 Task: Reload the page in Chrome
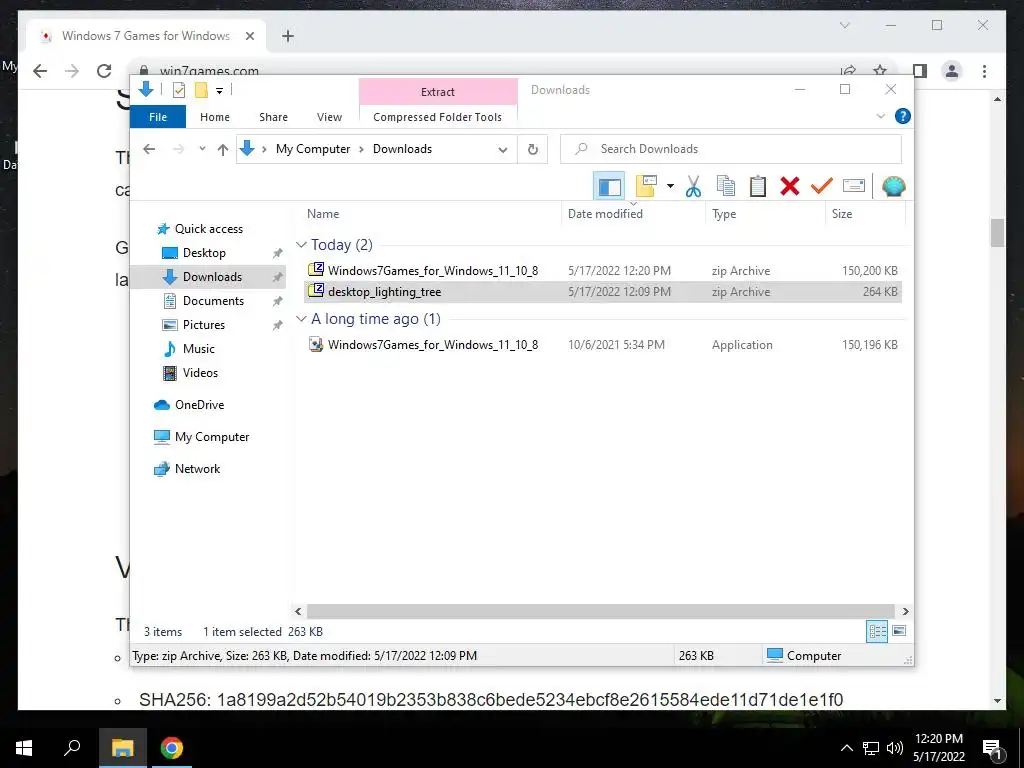pyautogui.click(x=104, y=71)
